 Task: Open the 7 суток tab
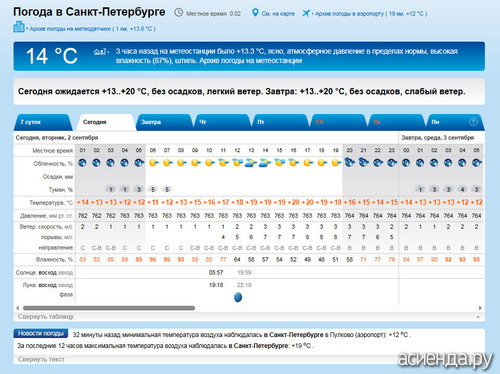[43, 122]
